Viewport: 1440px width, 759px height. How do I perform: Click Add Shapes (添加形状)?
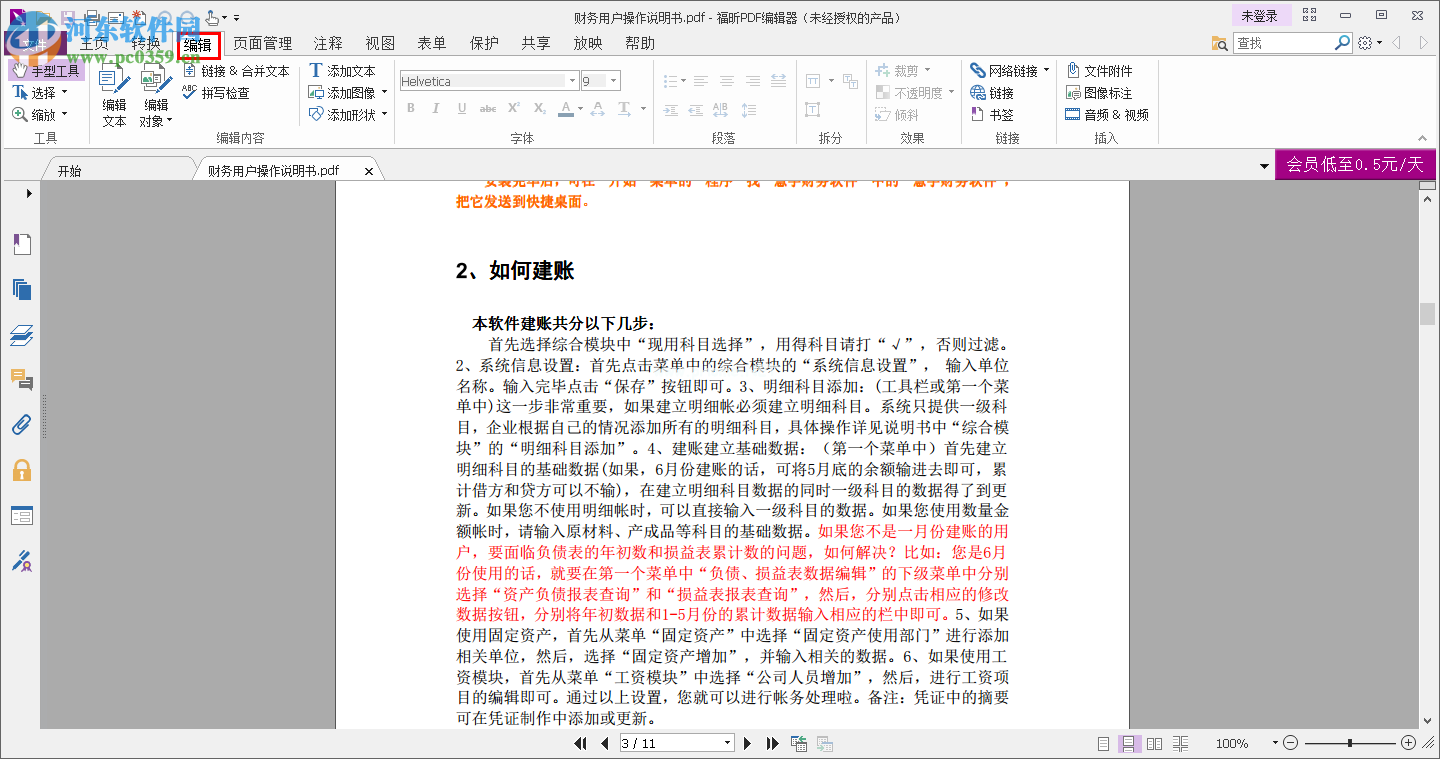tap(347, 115)
